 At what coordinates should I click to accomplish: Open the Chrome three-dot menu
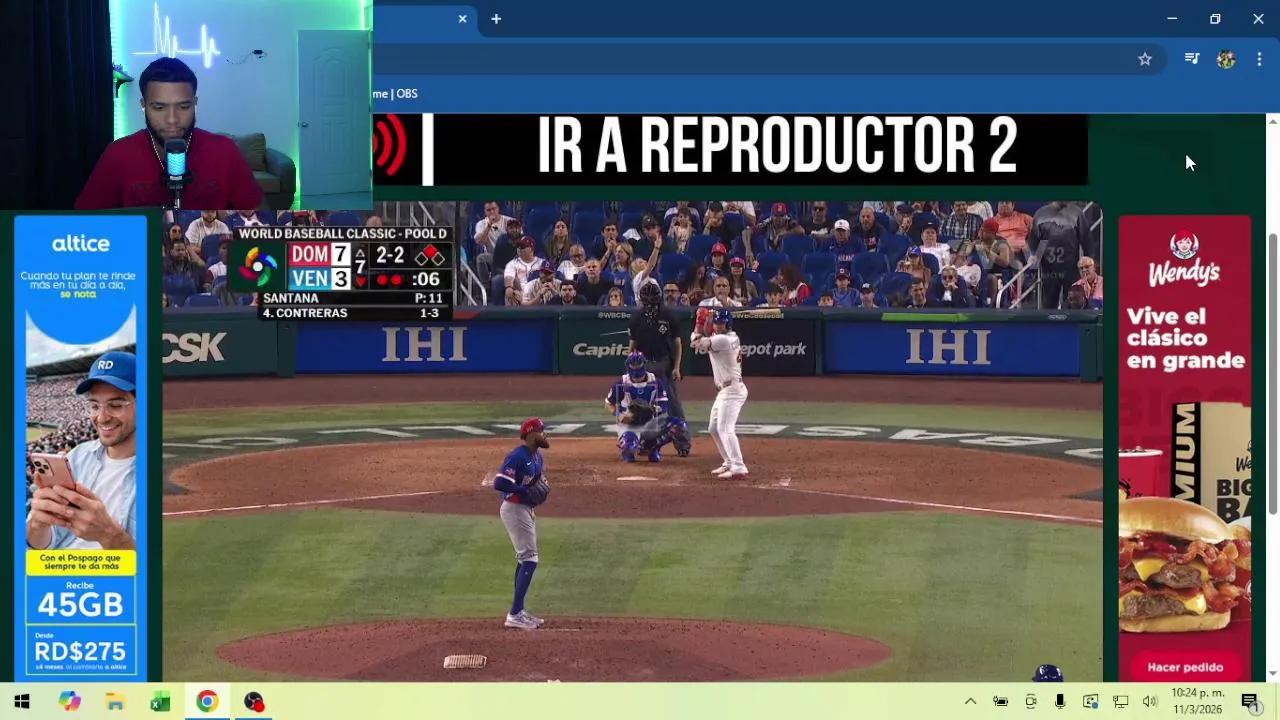coord(1259,59)
